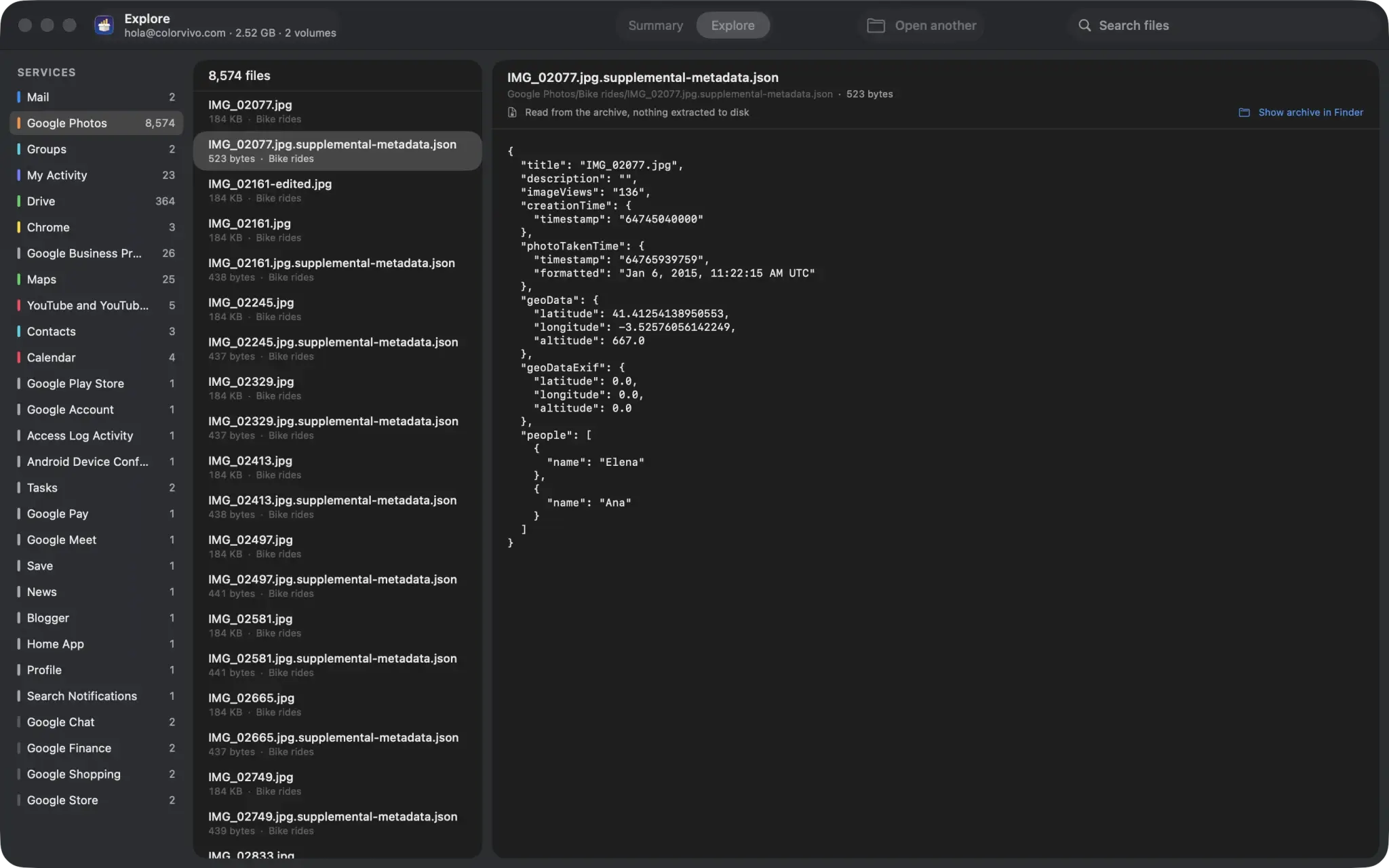
Task: Select file IMG_02413.jpg
Action: point(337,467)
